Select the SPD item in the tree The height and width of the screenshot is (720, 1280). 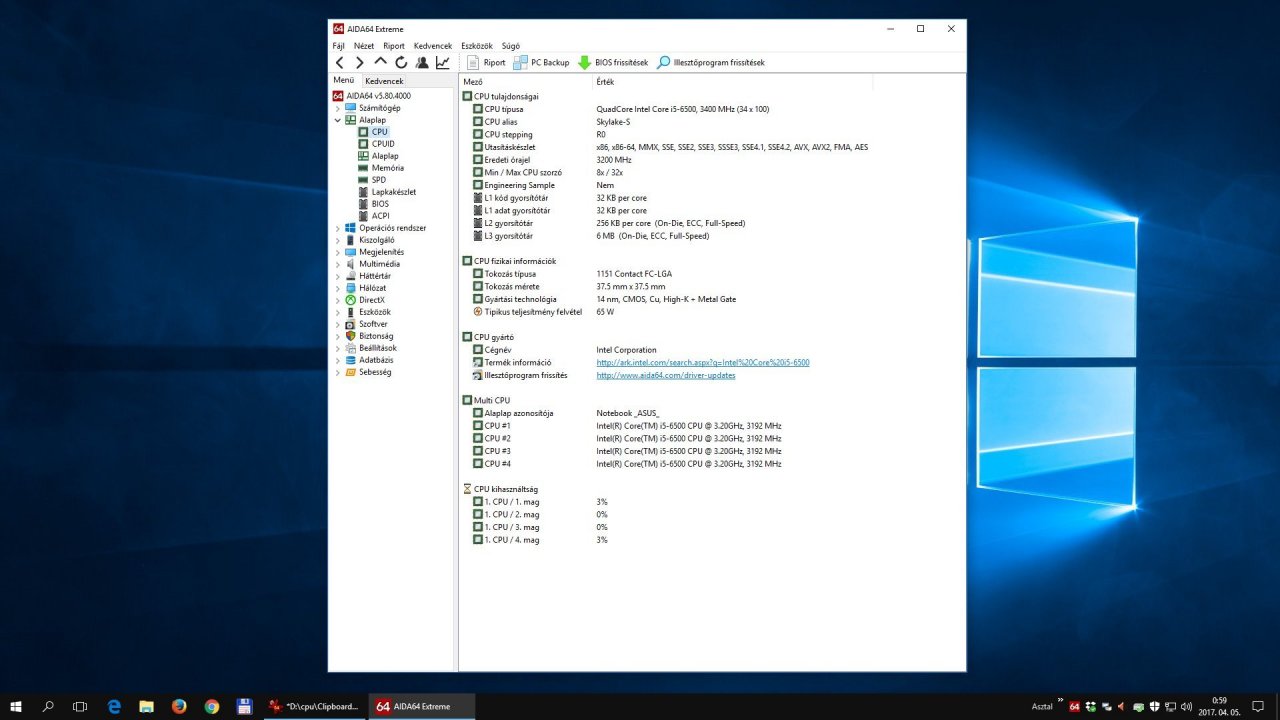pos(378,180)
